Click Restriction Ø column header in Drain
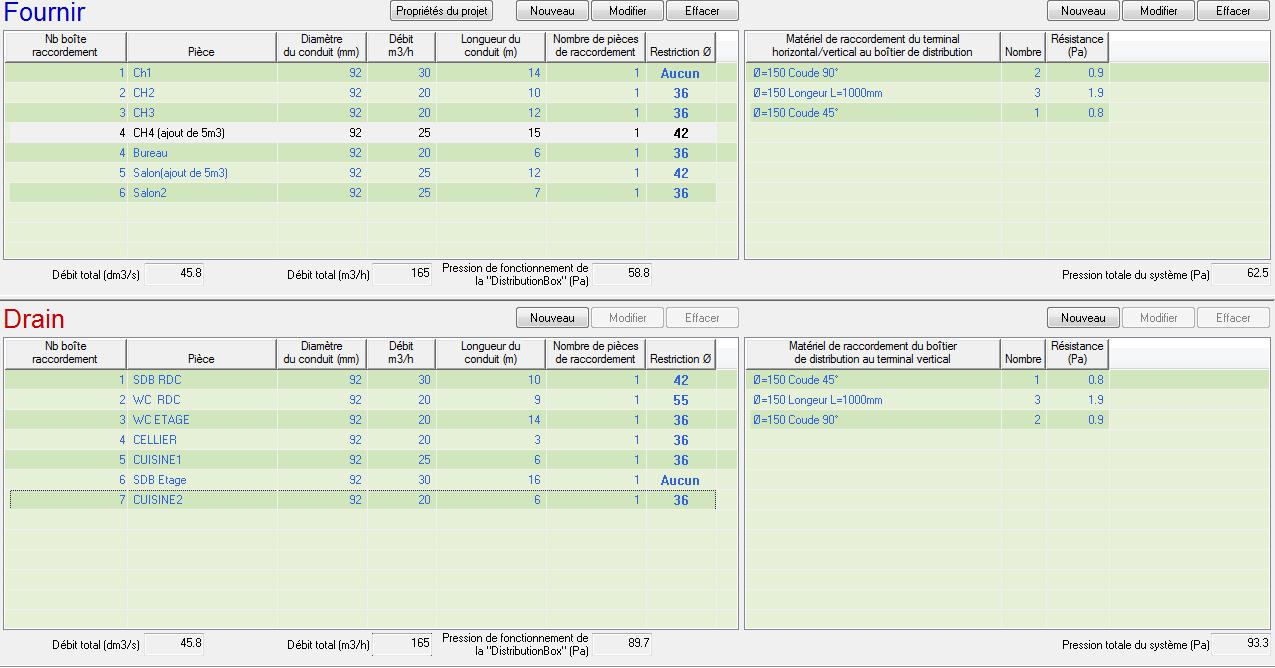Screen dimensions: 1275x668 (x=681, y=353)
